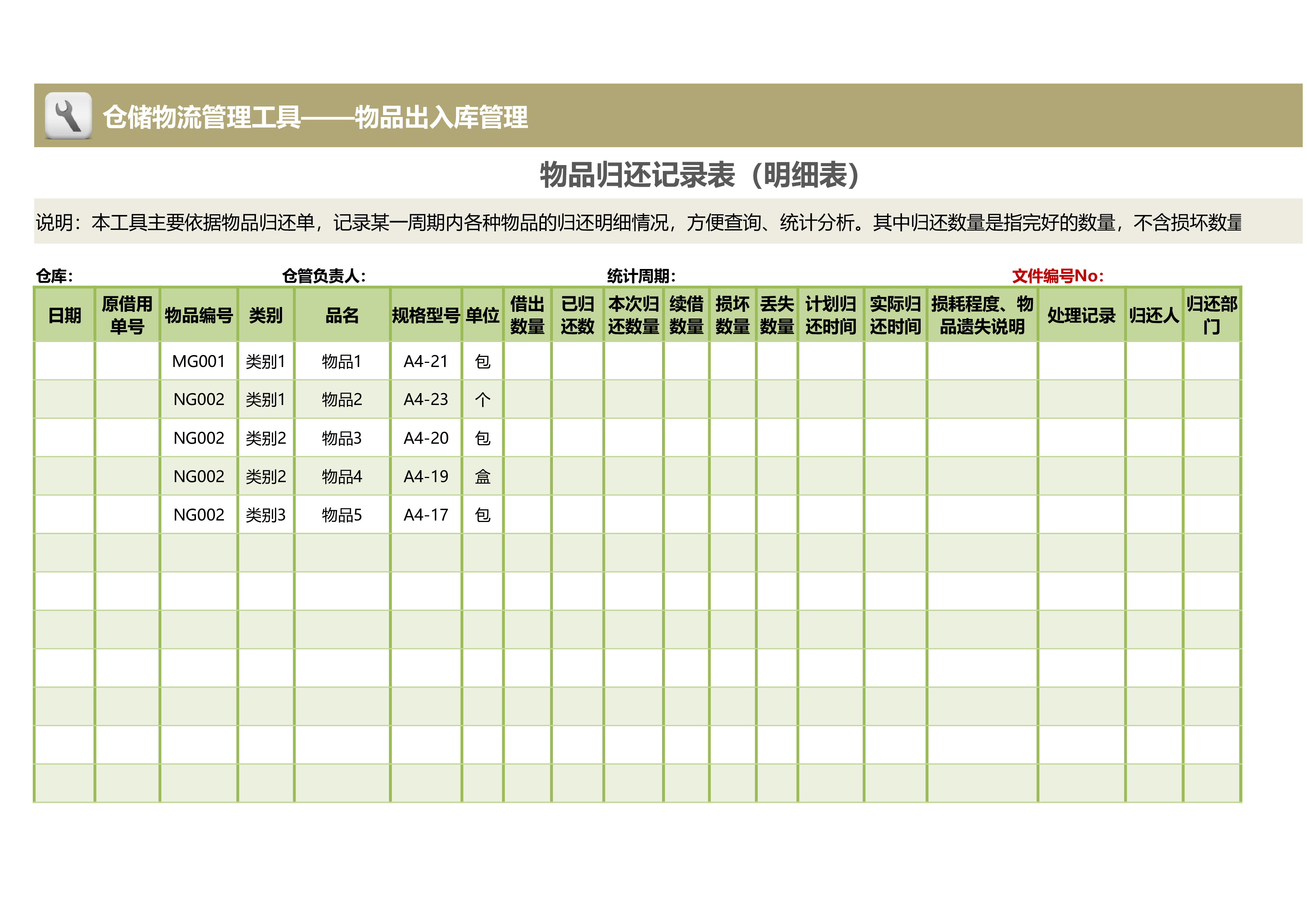
Task: Select the 损坏数量 column header
Action: pyautogui.click(x=732, y=315)
